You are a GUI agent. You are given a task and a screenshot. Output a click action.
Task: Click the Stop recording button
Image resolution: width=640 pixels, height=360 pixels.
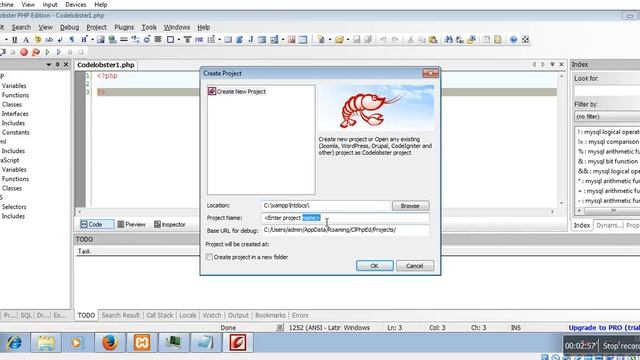click(x=620, y=346)
